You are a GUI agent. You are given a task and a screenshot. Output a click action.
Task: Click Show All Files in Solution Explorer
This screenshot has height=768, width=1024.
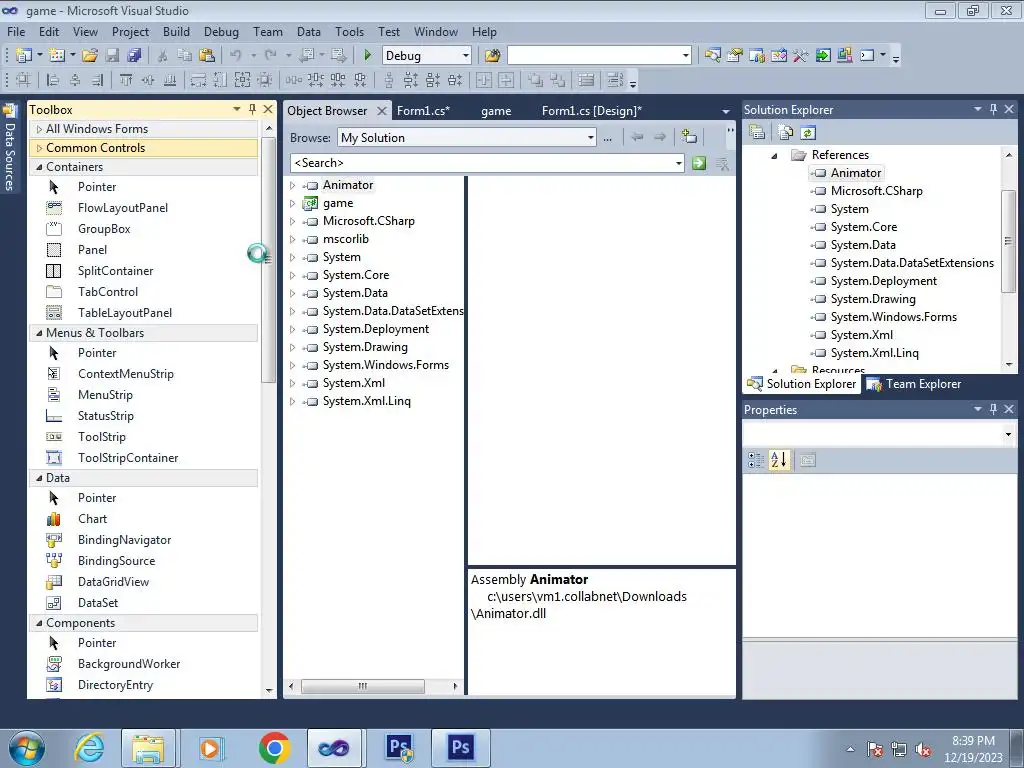(786, 133)
